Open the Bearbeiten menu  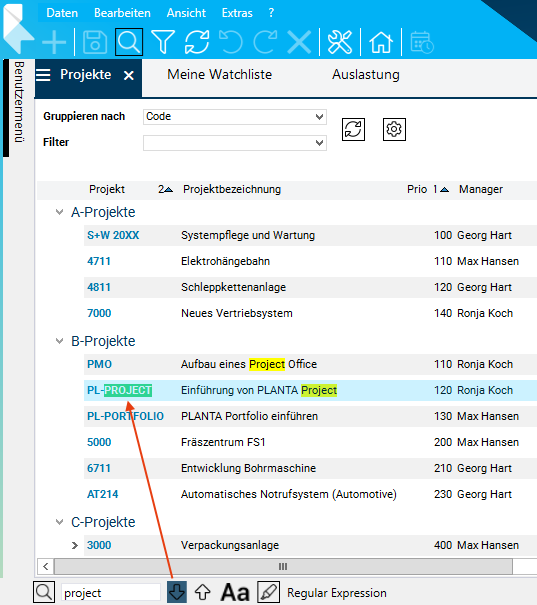122,13
